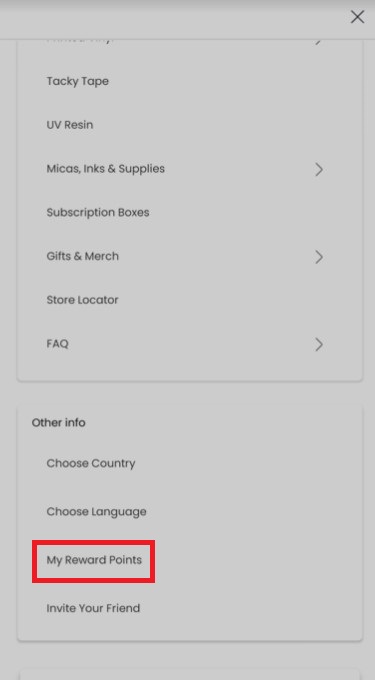Viewport: 375px width, 680px height.
Task: Open the Tacky Tape category
Action: (x=78, y=81)
